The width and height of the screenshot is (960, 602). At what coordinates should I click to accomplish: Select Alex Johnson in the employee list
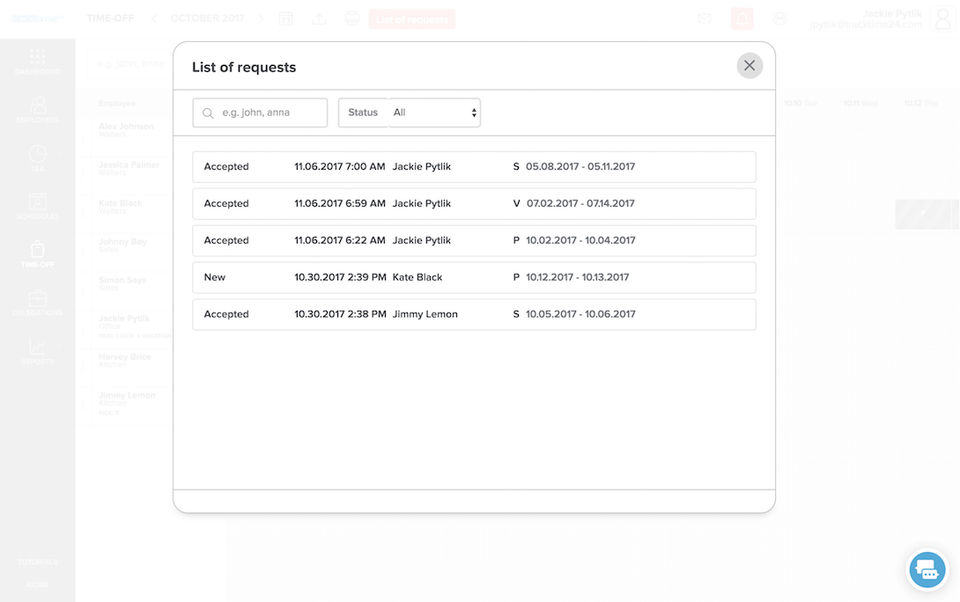126,127
